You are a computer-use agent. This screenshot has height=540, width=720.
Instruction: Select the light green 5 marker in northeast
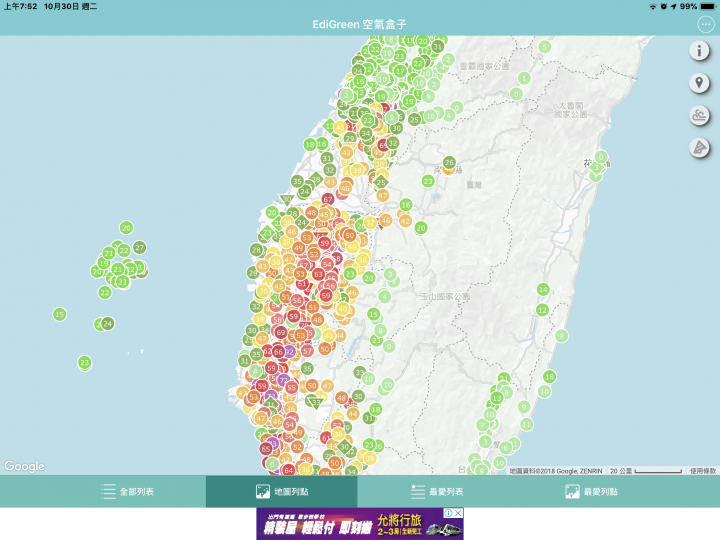[545, 47]
